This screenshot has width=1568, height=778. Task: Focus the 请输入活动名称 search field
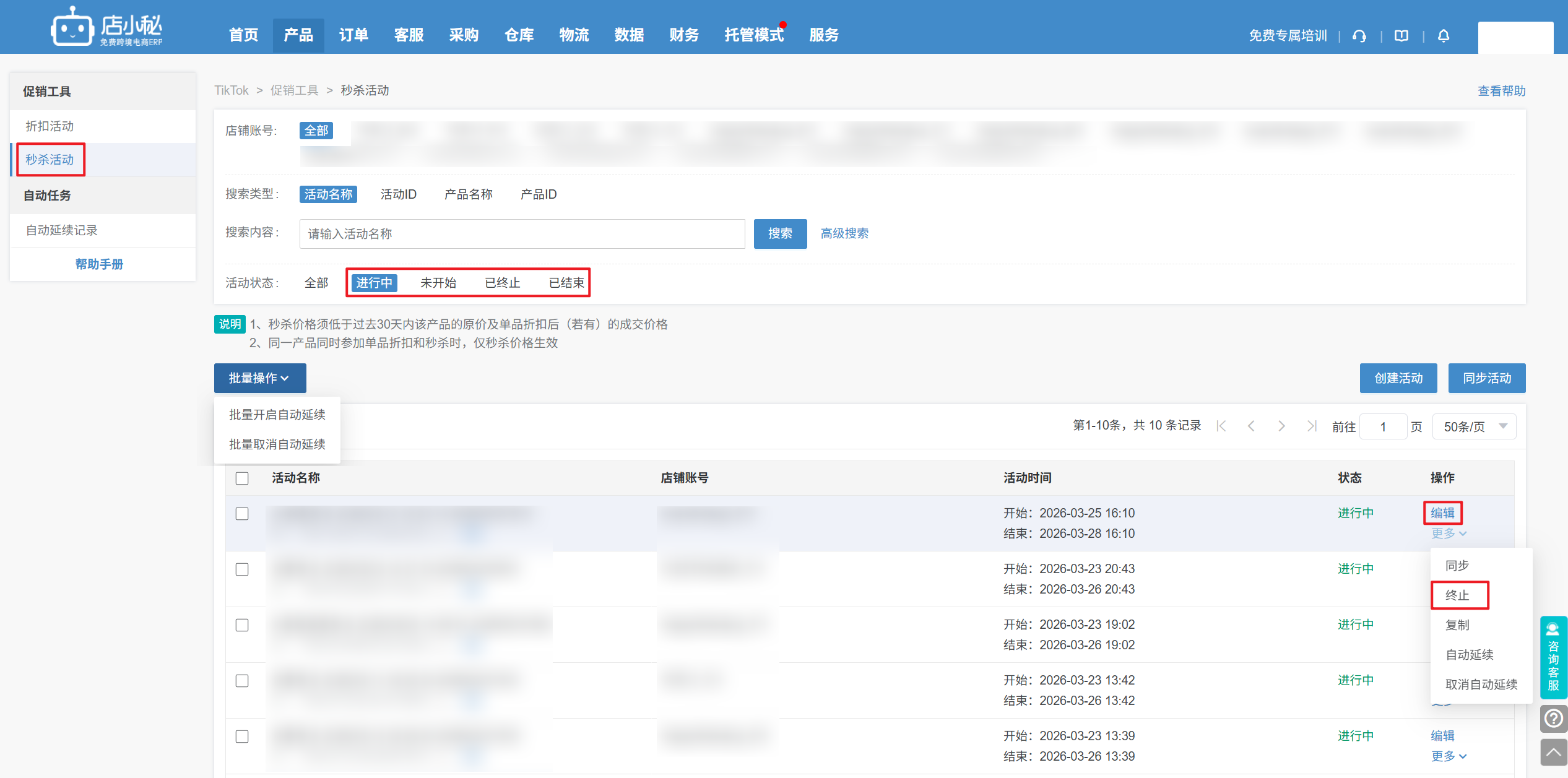coord(522,234)
